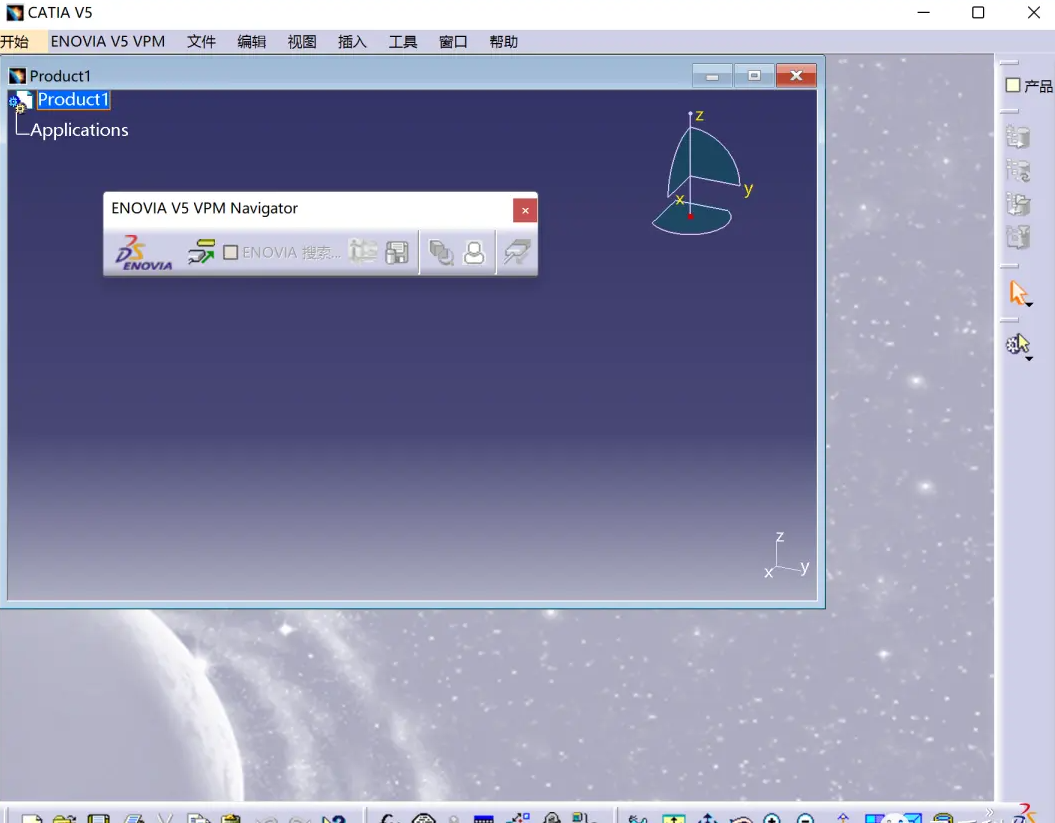
Task: Open the 文件 menu
Action: click(x=201, y=41)
